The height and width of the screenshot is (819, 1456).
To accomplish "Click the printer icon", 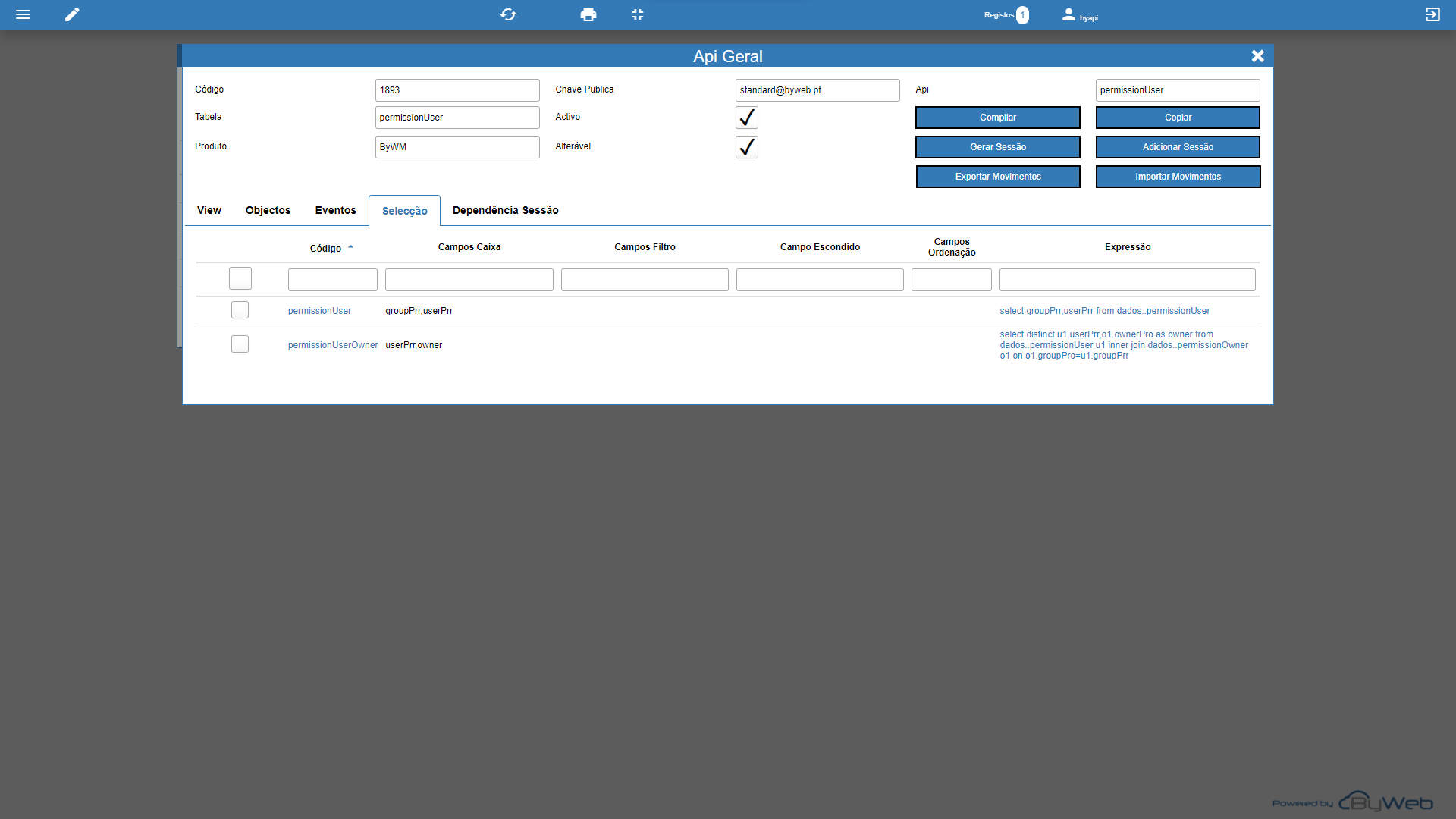I will pos(588,14).
